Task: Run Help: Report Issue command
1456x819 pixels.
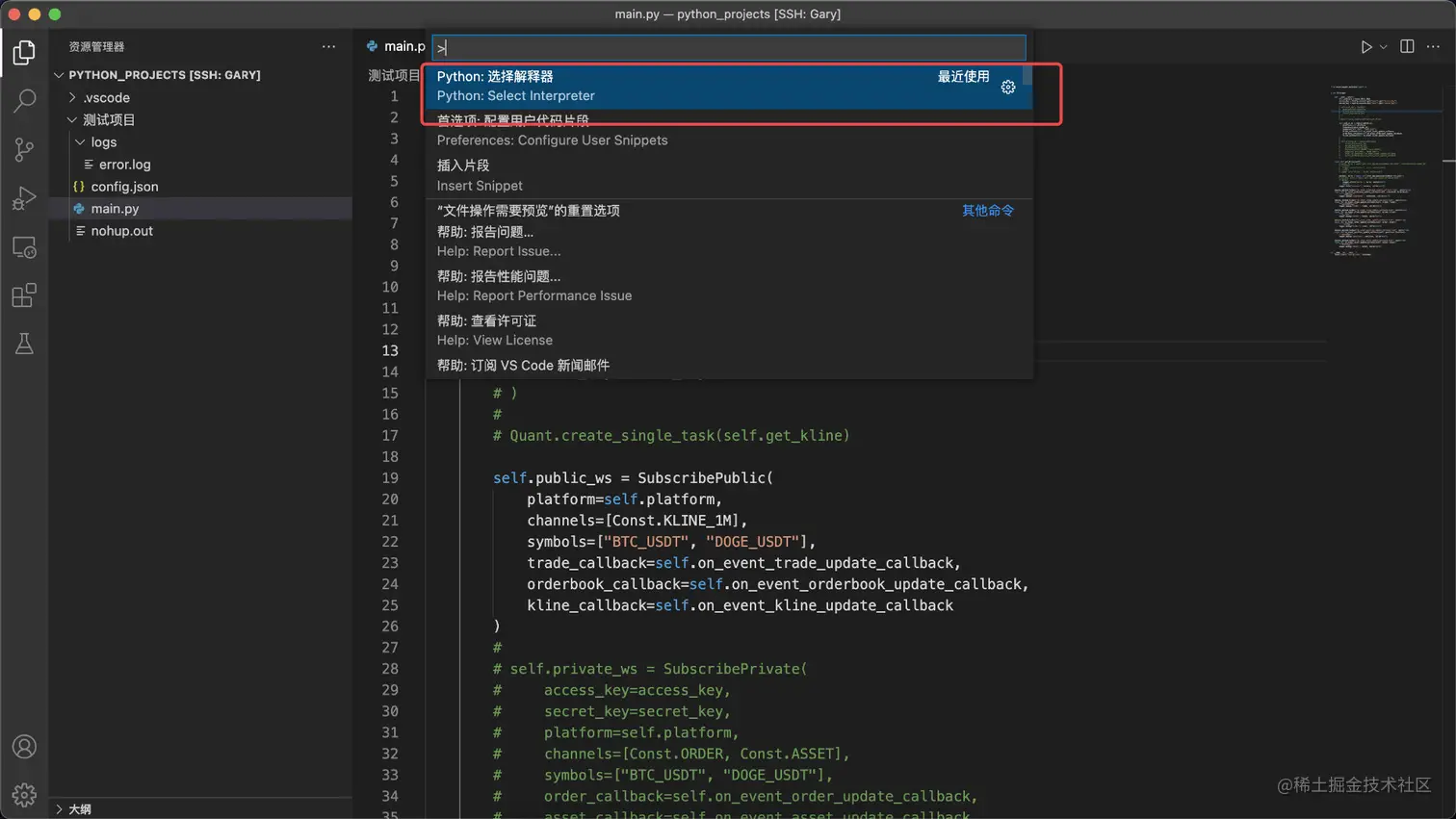Action: (728, 242)
